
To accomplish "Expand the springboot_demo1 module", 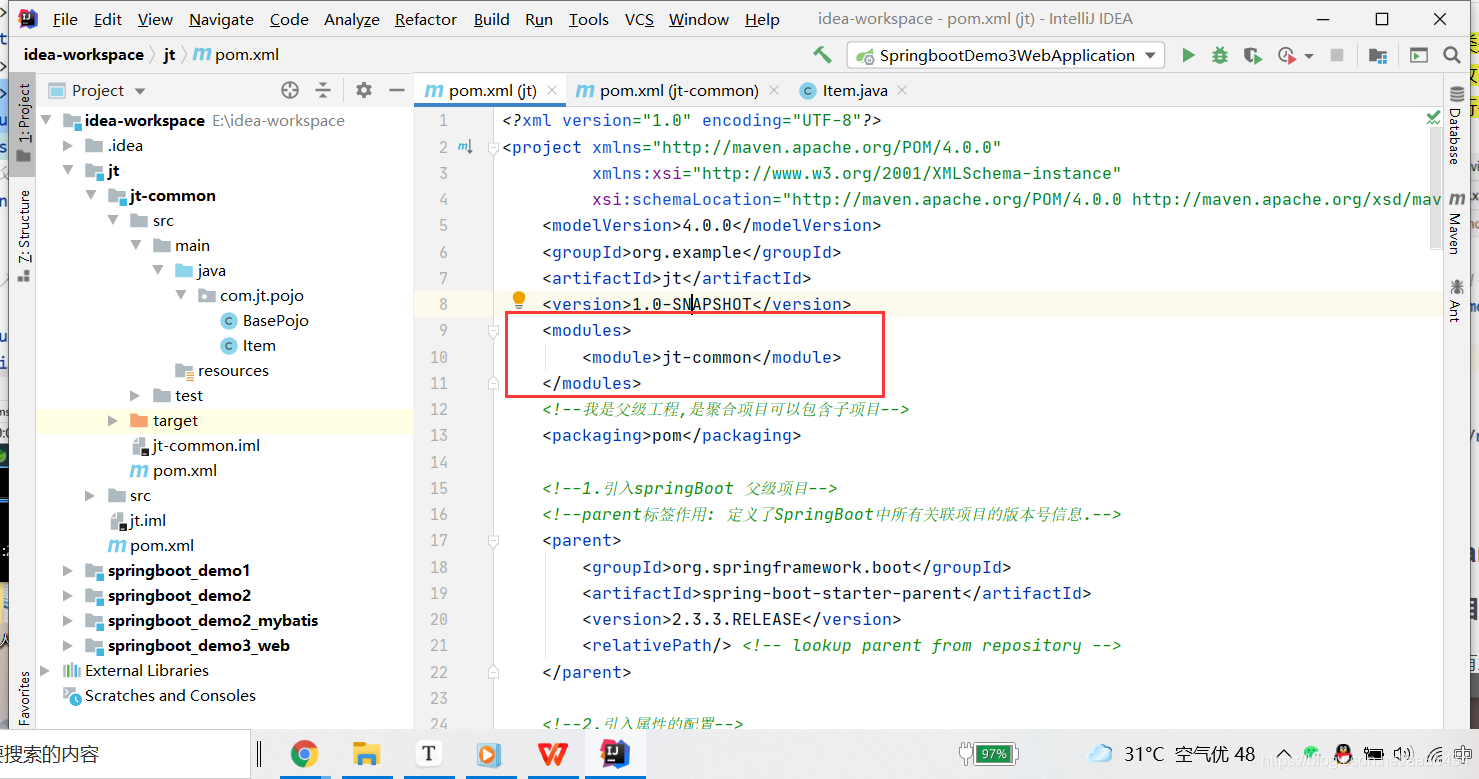I will [x=68, y=571].
